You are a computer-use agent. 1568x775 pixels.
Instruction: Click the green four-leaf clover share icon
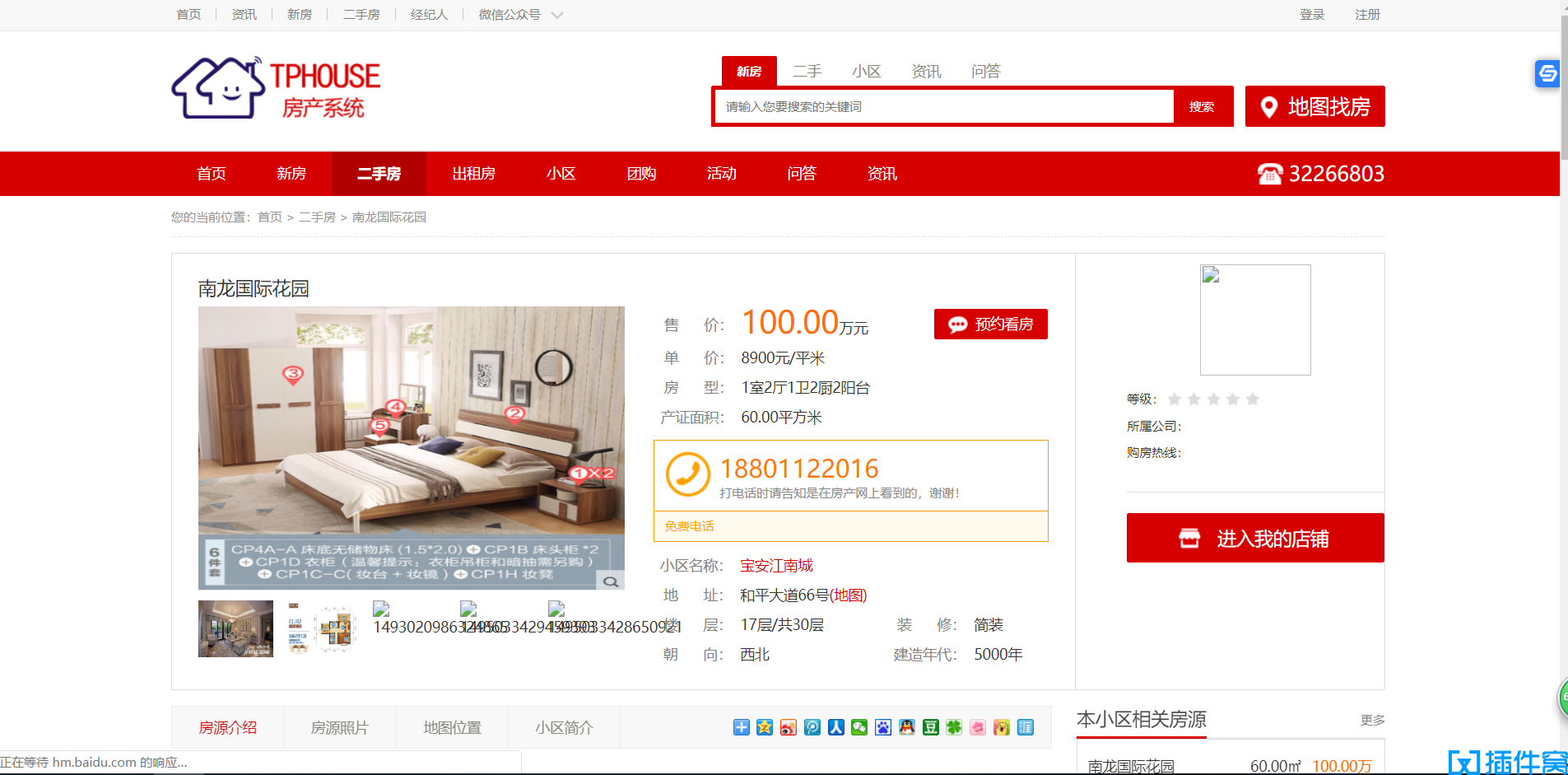pos(954,727)
